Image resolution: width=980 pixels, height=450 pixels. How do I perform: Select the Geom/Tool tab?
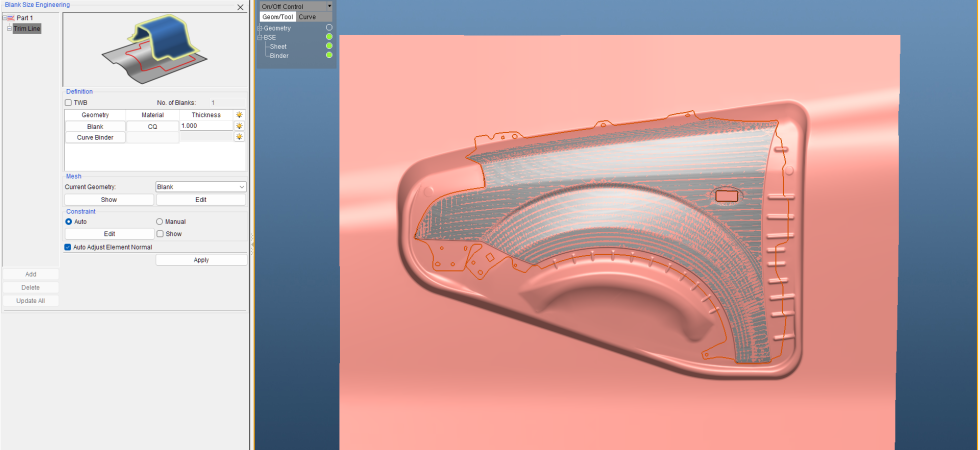point(278,17)
